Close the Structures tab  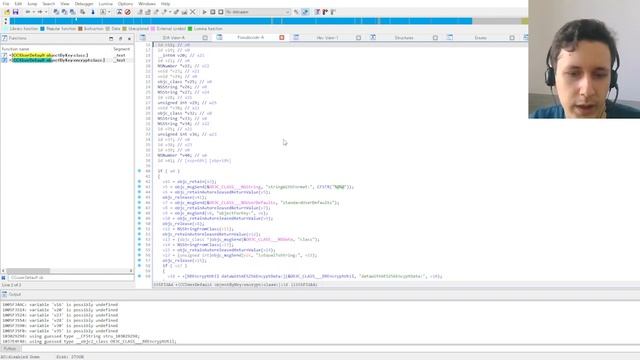point(435,38)
